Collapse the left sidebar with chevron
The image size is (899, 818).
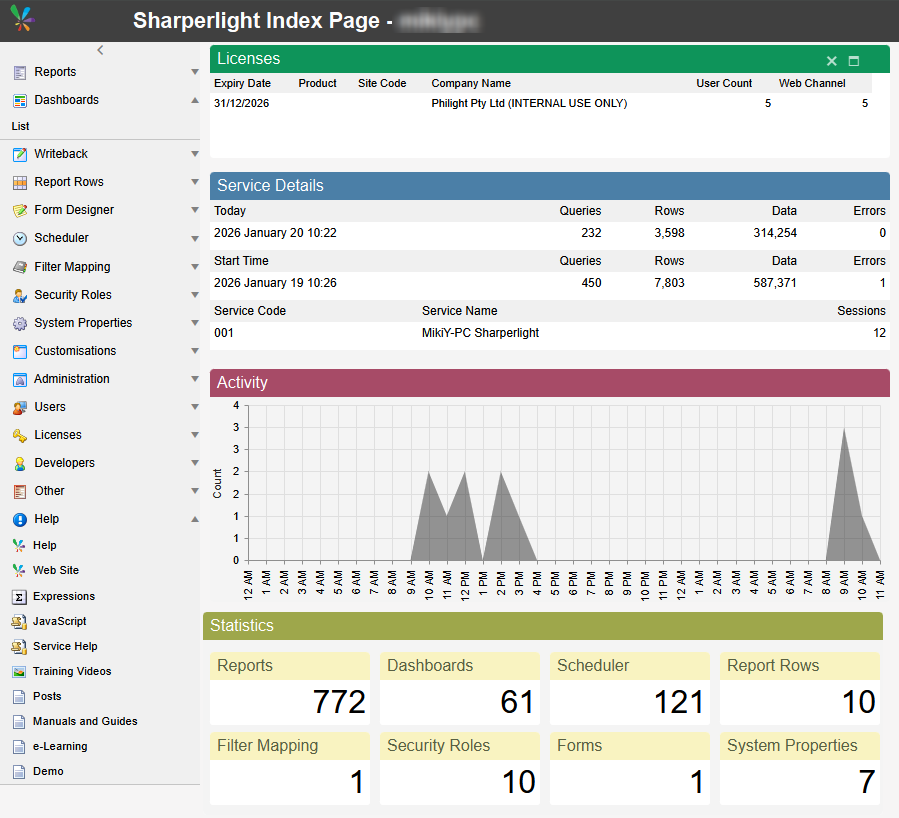point(100,50)
